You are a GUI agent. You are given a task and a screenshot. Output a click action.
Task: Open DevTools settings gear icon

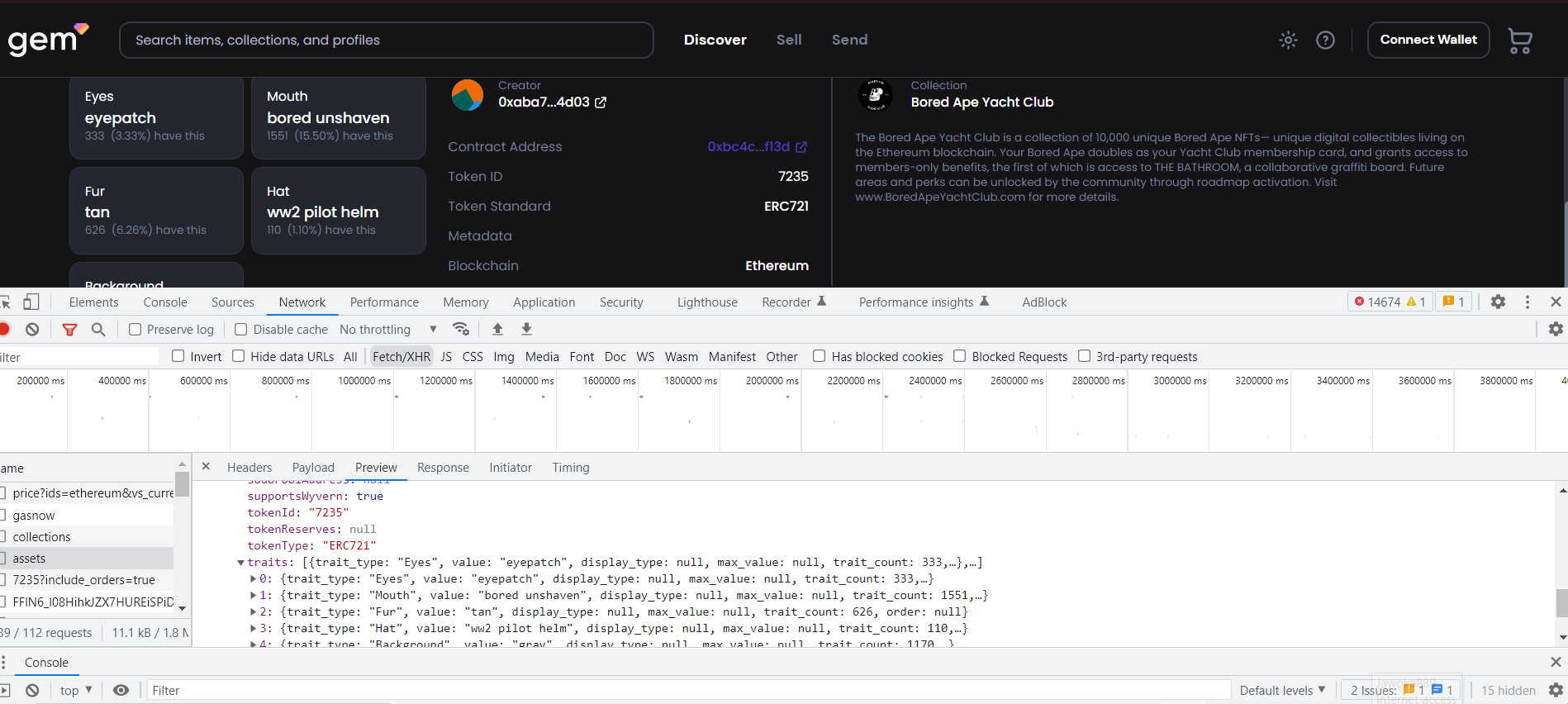[1498, 302]
